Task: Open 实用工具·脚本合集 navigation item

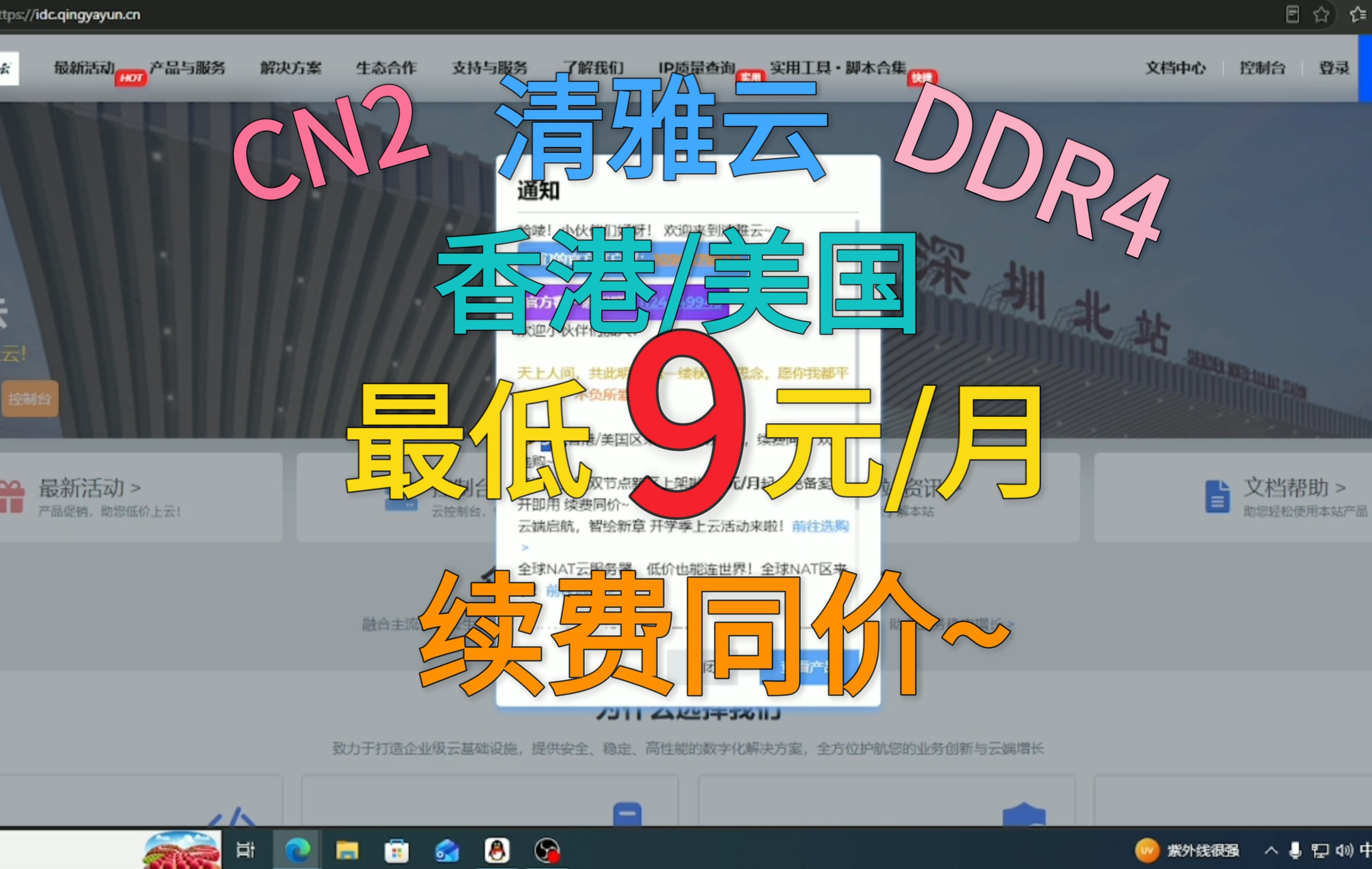Action: click(x=838, y=68)
